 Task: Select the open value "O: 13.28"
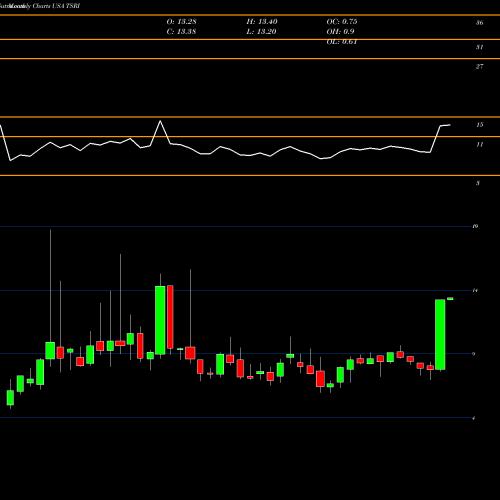(182, 22)
